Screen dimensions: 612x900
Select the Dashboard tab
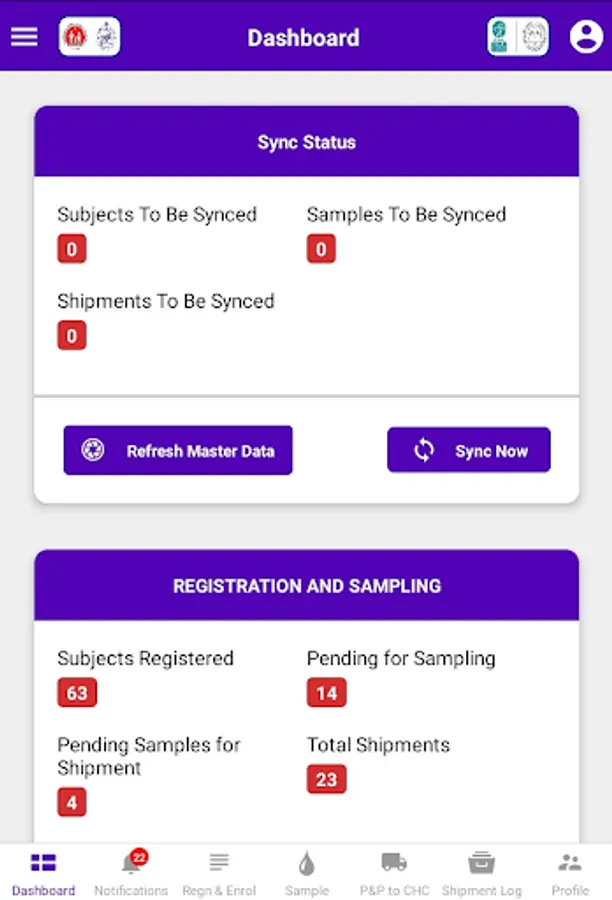(43, 870)
